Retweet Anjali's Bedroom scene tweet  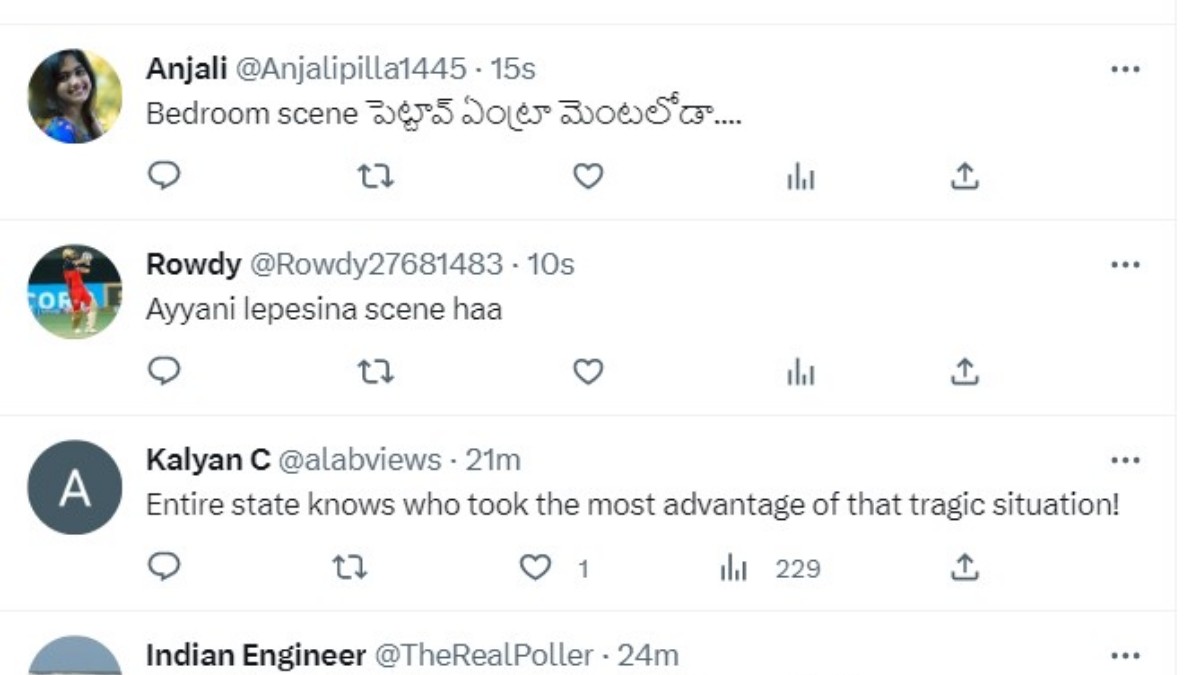[376, 177]
